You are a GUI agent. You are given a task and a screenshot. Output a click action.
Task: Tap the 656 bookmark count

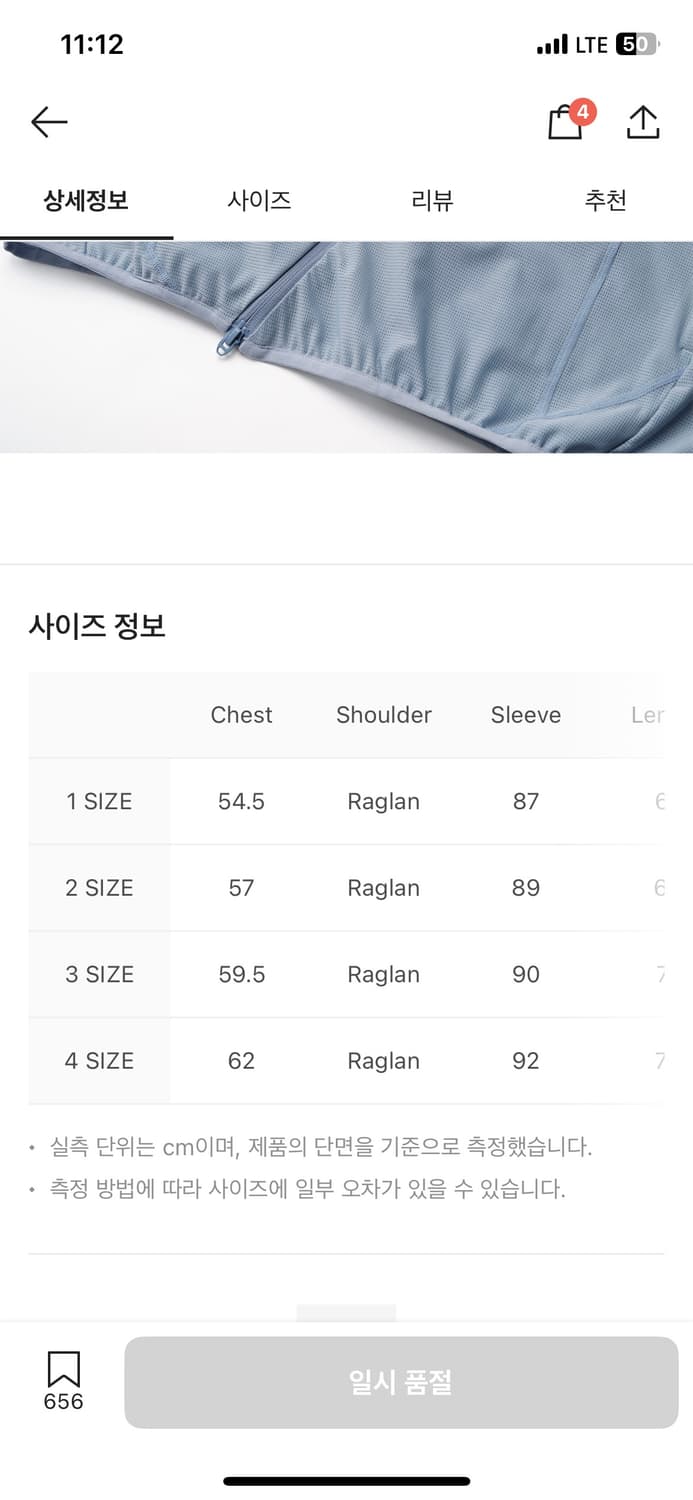(63, 1402)
